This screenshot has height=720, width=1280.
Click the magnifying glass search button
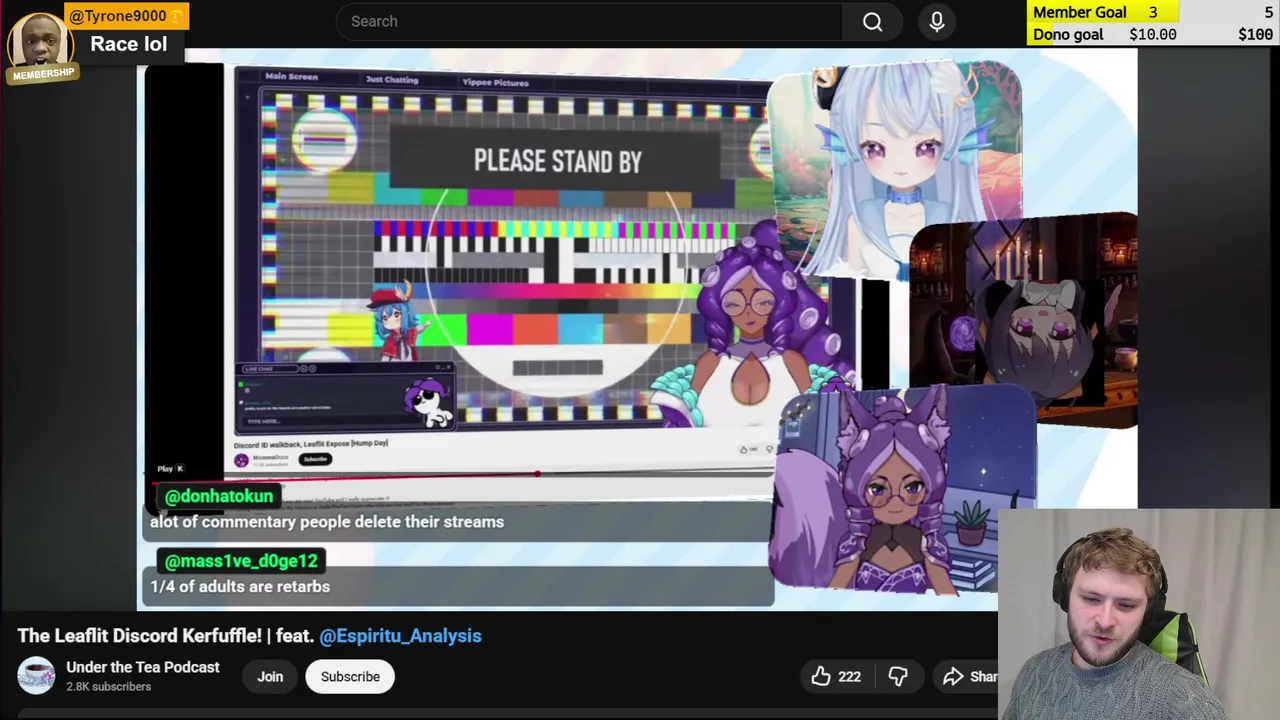click(x=873, y=21)
